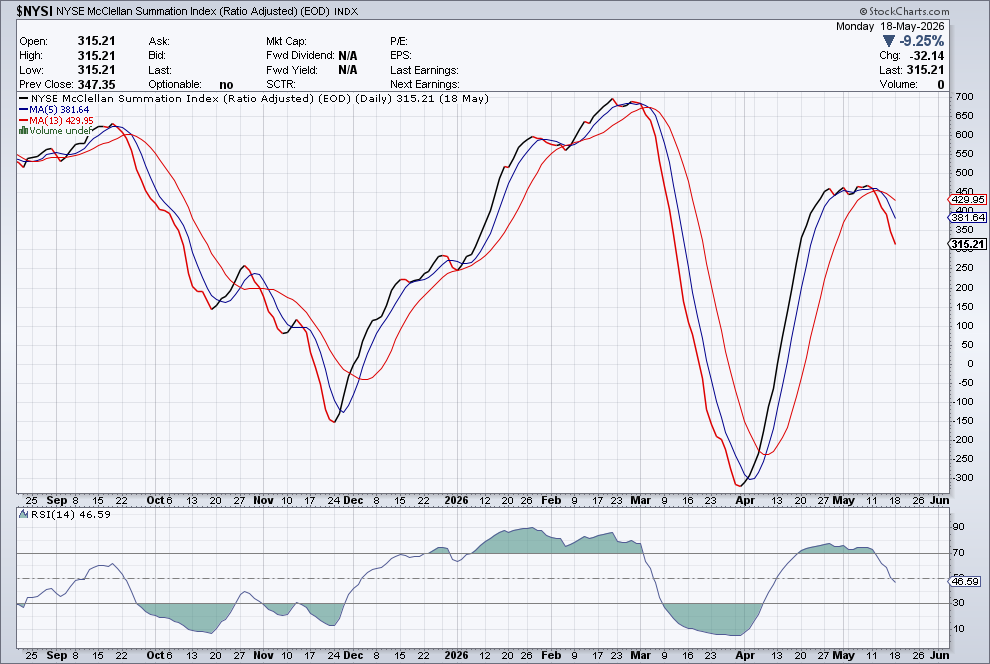The height and width of the screenshot is (664, 990).
Task: Click the Volume: 0 readout at top right
Action: pyautogui.click(x=912, y=85)
